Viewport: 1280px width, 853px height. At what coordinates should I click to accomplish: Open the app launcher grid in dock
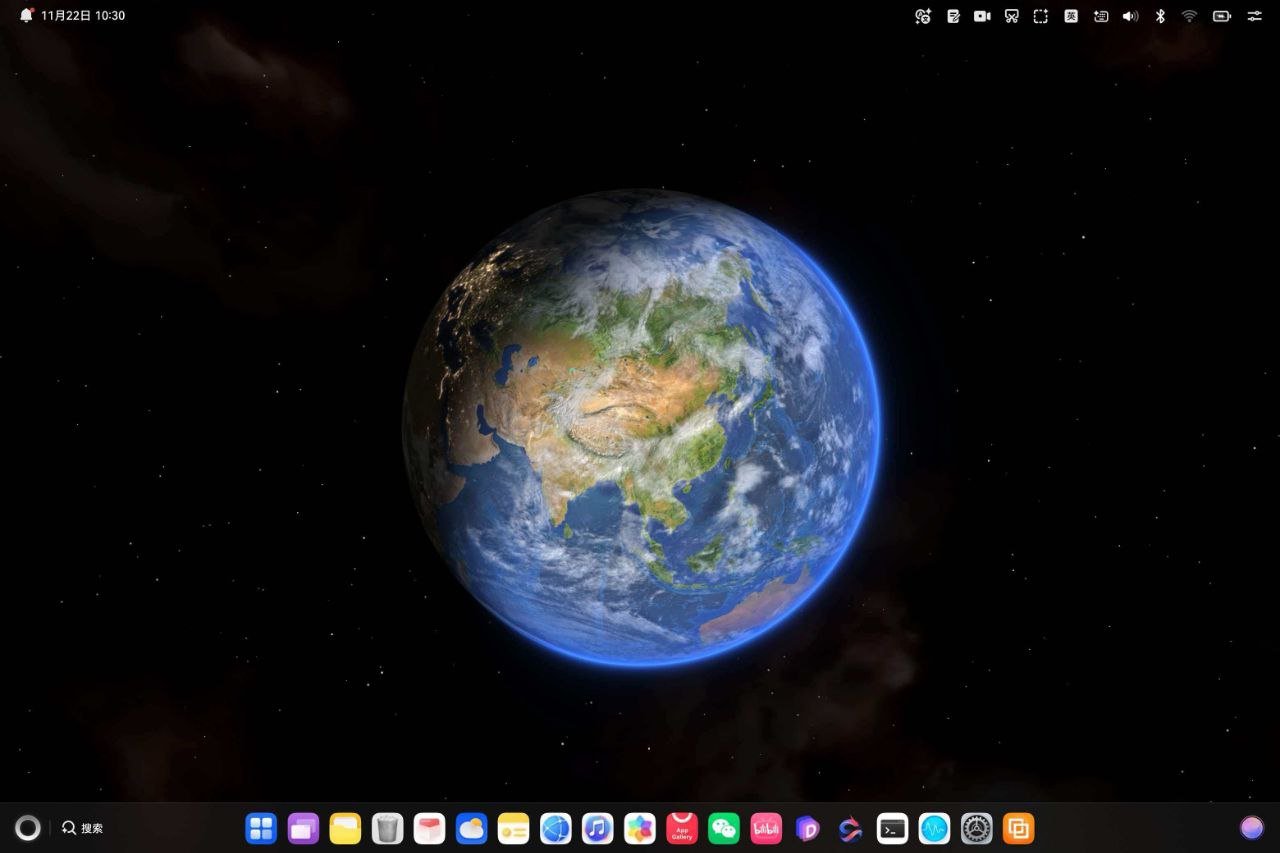pos(261,828)
